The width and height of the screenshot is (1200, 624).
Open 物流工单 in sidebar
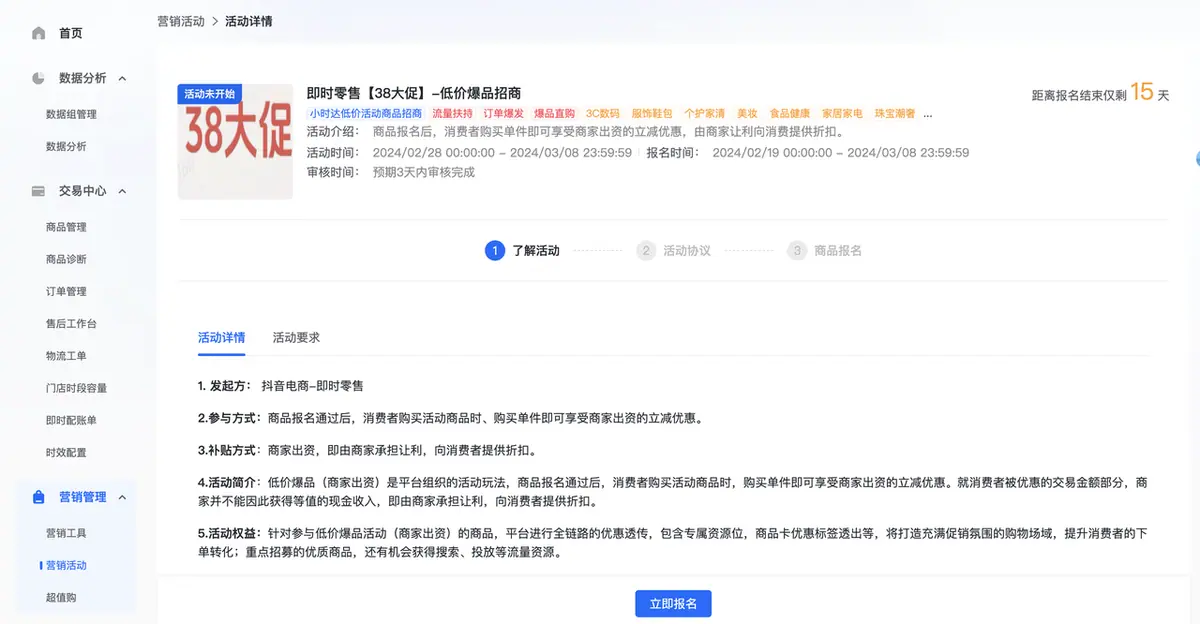pyautogui.click(x=66, y=356)
